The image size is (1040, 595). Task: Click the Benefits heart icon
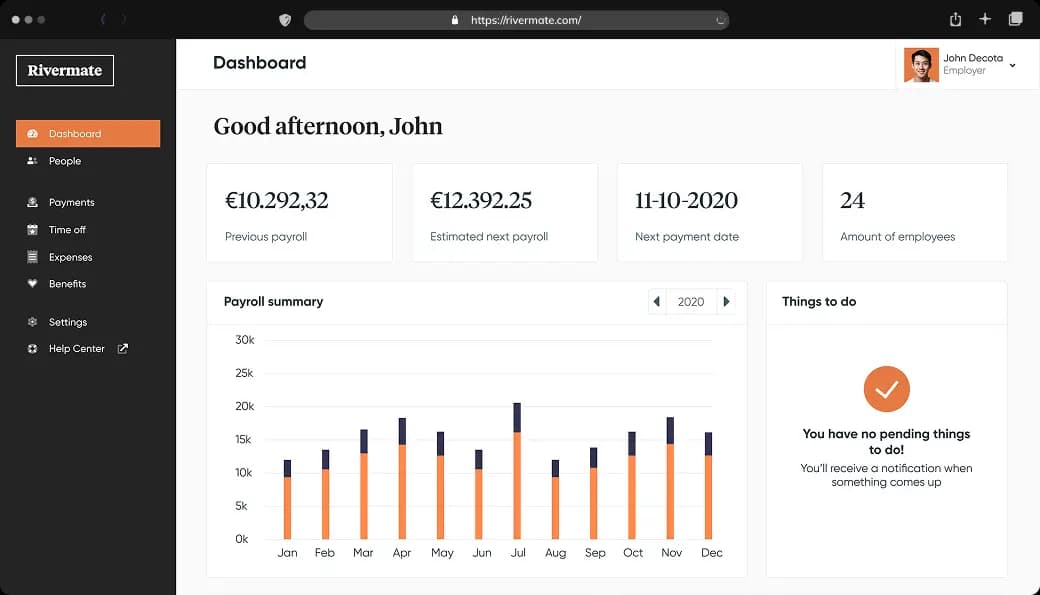33,284
